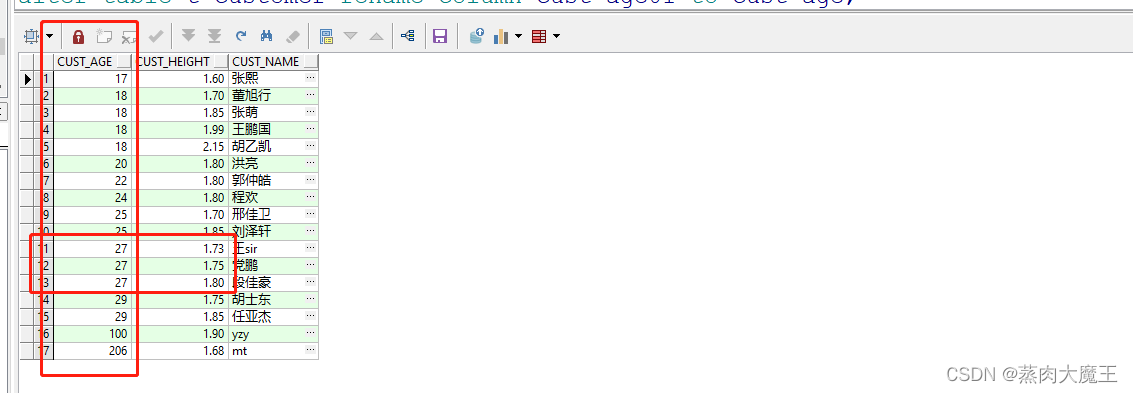Click the binoculars find icon

tap(266, 35)
